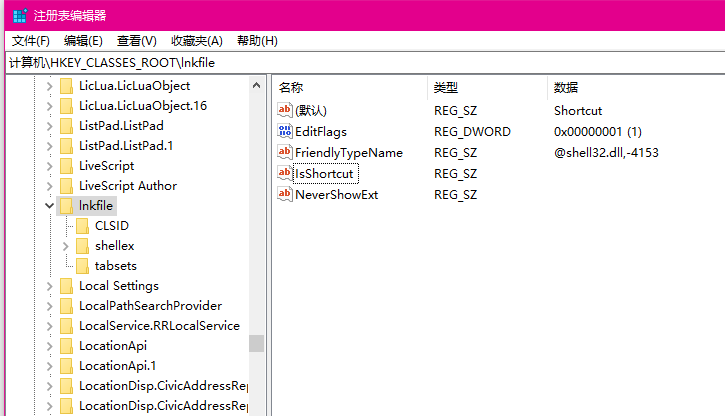Image resolution: width=725 pixels, height=416 pixels.
Task: Click the tree pane scrollbar thumb
Action: point(257,343)
